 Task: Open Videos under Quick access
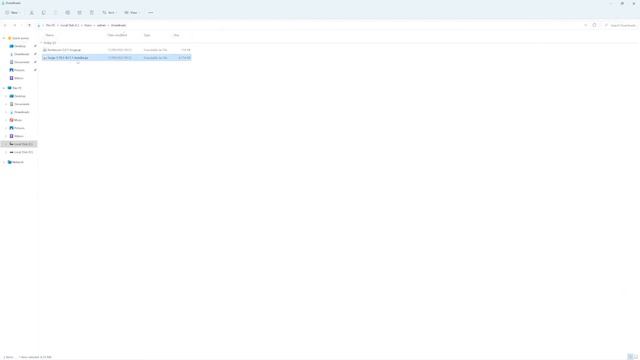coord(18,78)
